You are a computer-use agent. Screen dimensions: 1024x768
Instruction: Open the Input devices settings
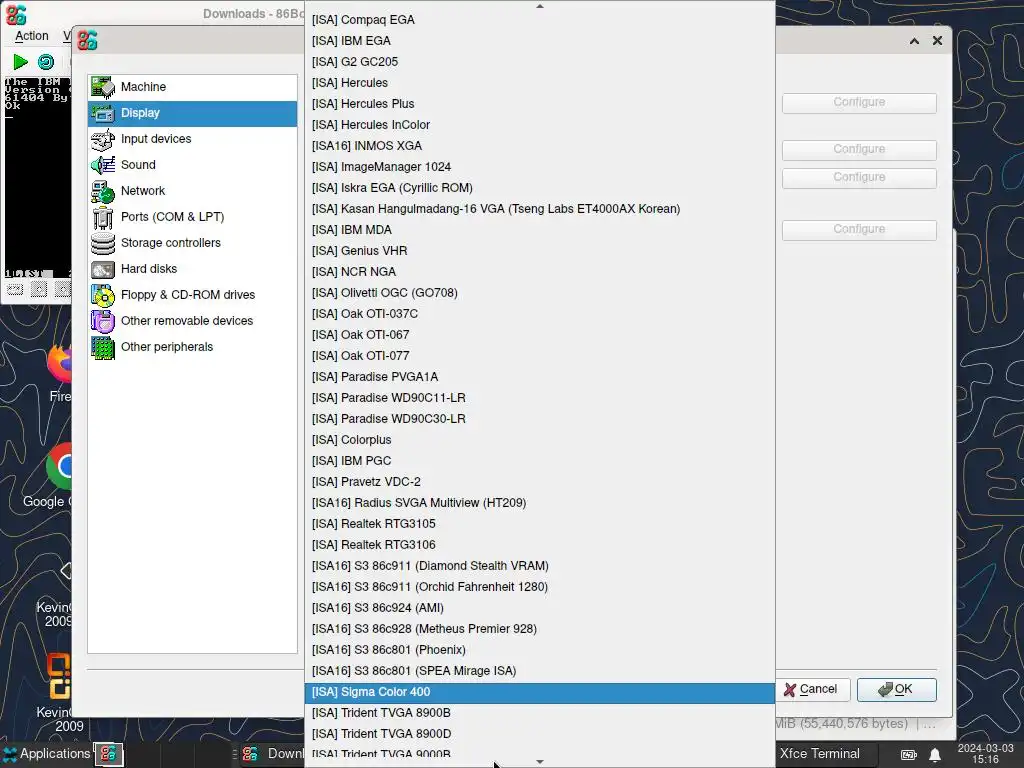pos(192,139)
